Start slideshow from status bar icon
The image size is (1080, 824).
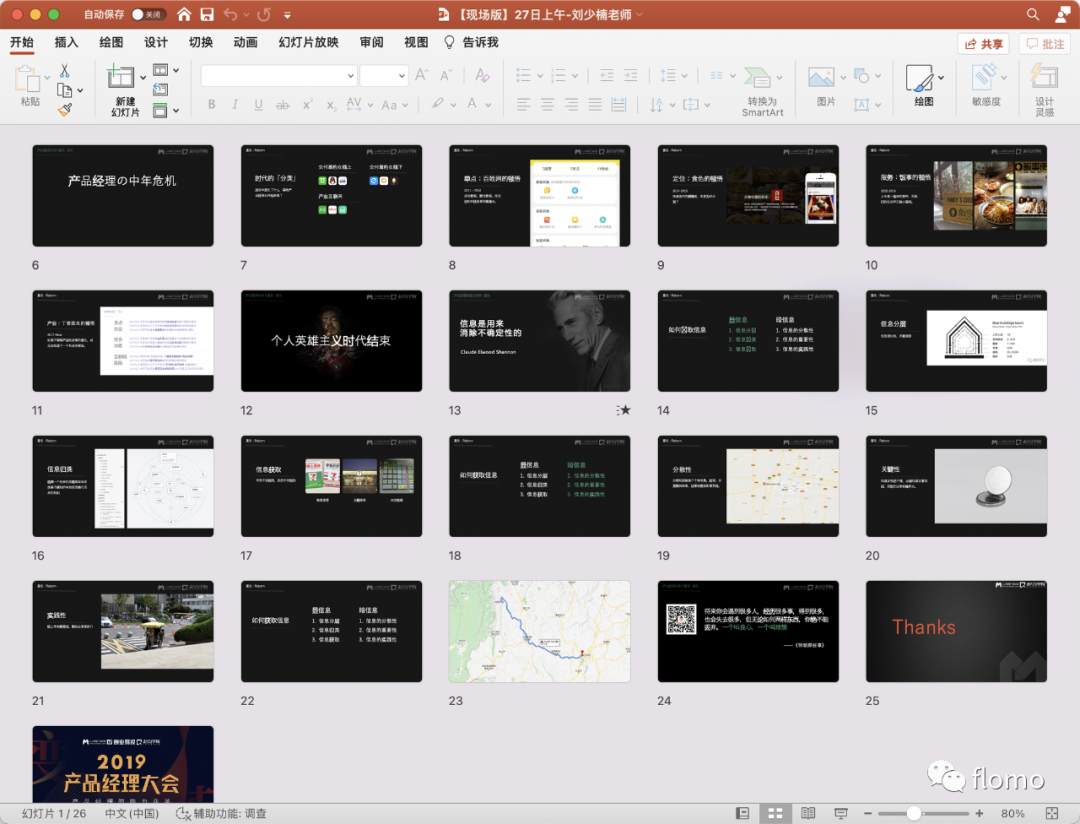pyautogui.click(x=841, y=814)
